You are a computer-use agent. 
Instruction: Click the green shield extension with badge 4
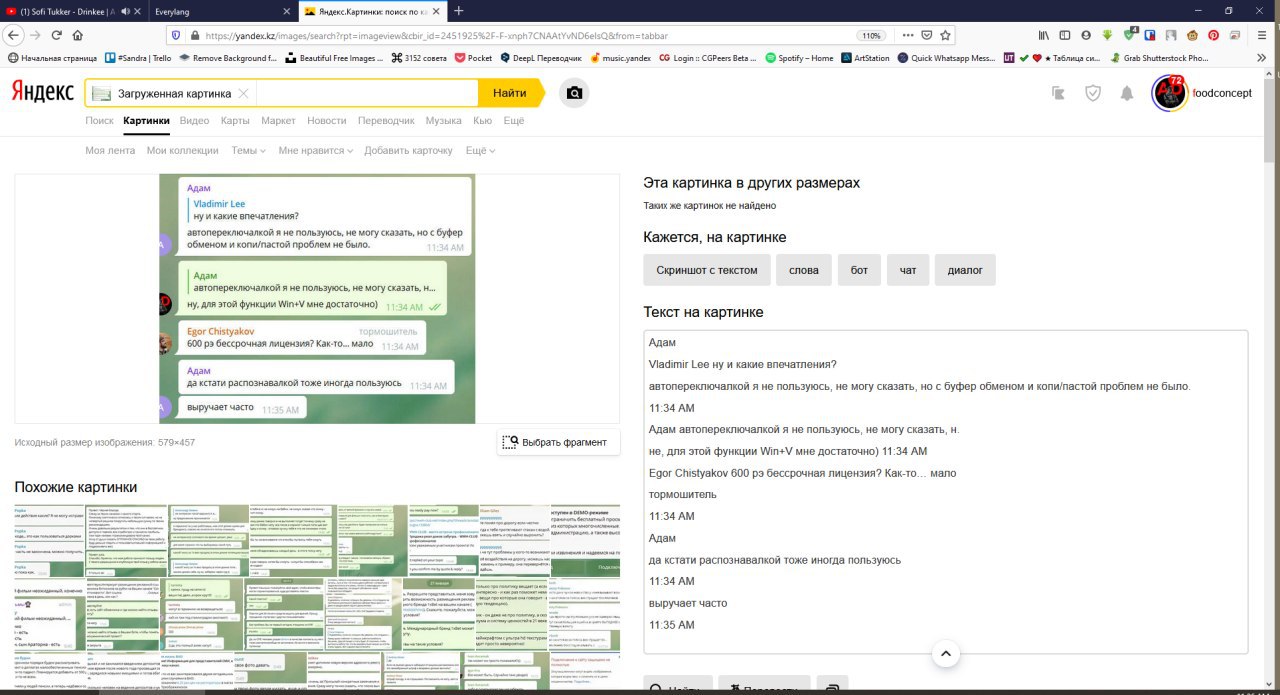tap(1129, 35)
